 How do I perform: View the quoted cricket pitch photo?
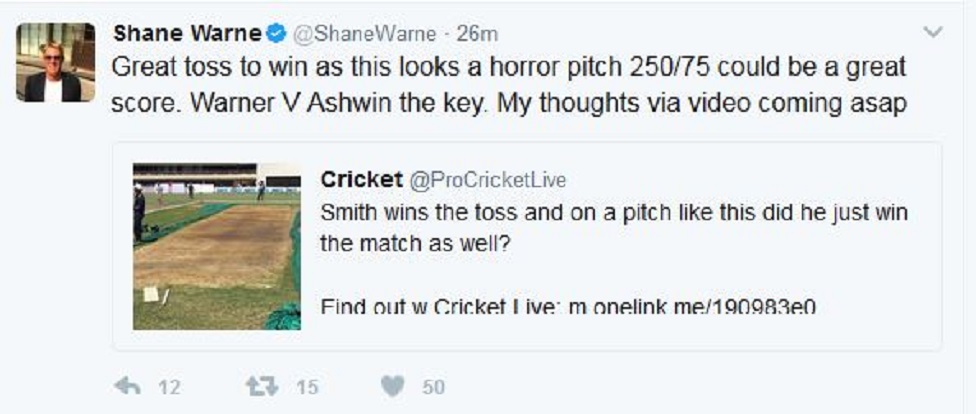tap(217, 246)
